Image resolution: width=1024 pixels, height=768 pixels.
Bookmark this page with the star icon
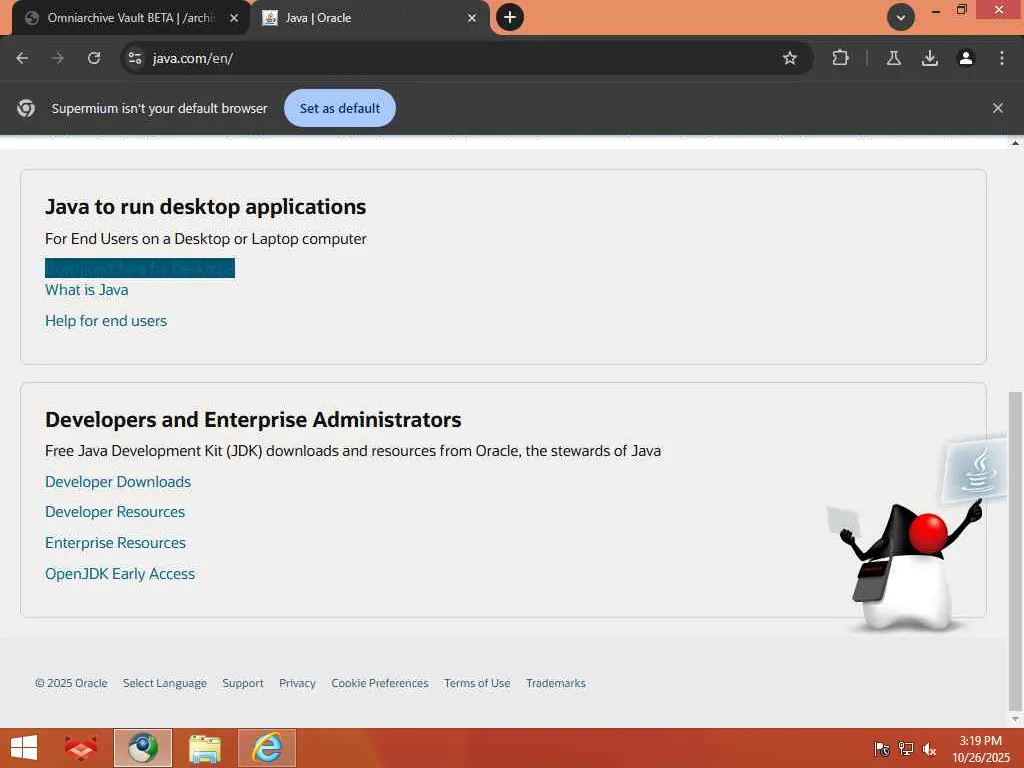[x=790, y=58]
